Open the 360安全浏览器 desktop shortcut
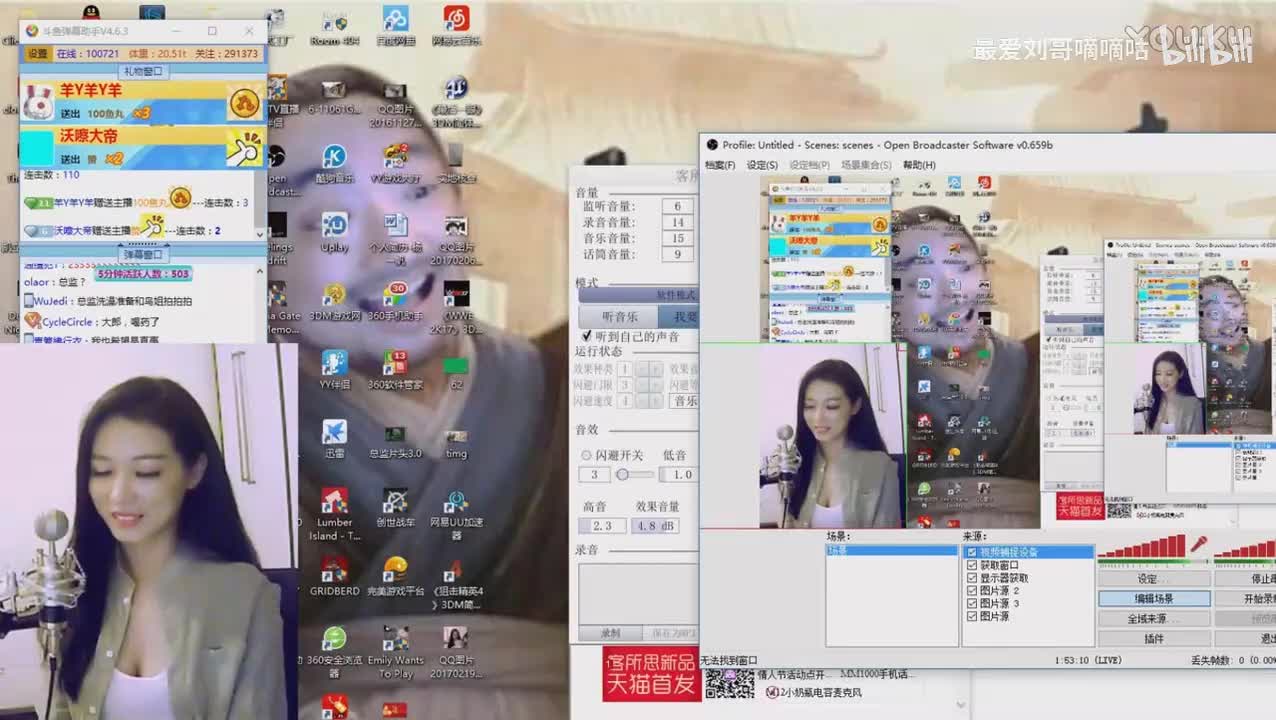1276x720 pixels. pos(335,652)
